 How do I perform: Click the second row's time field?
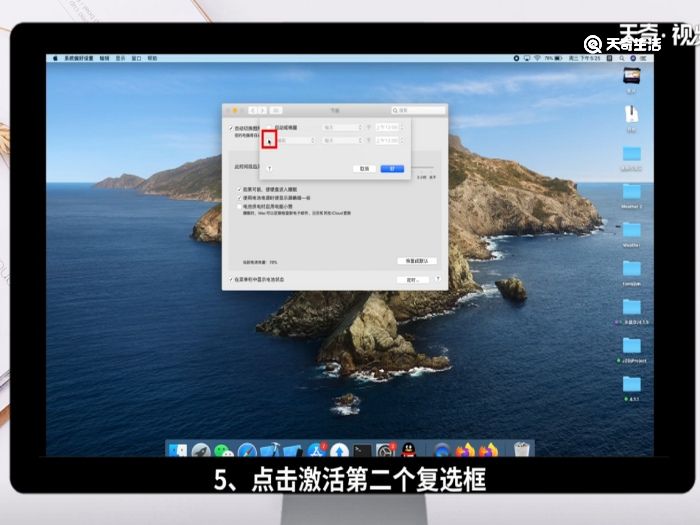click(x=386, y=140)
